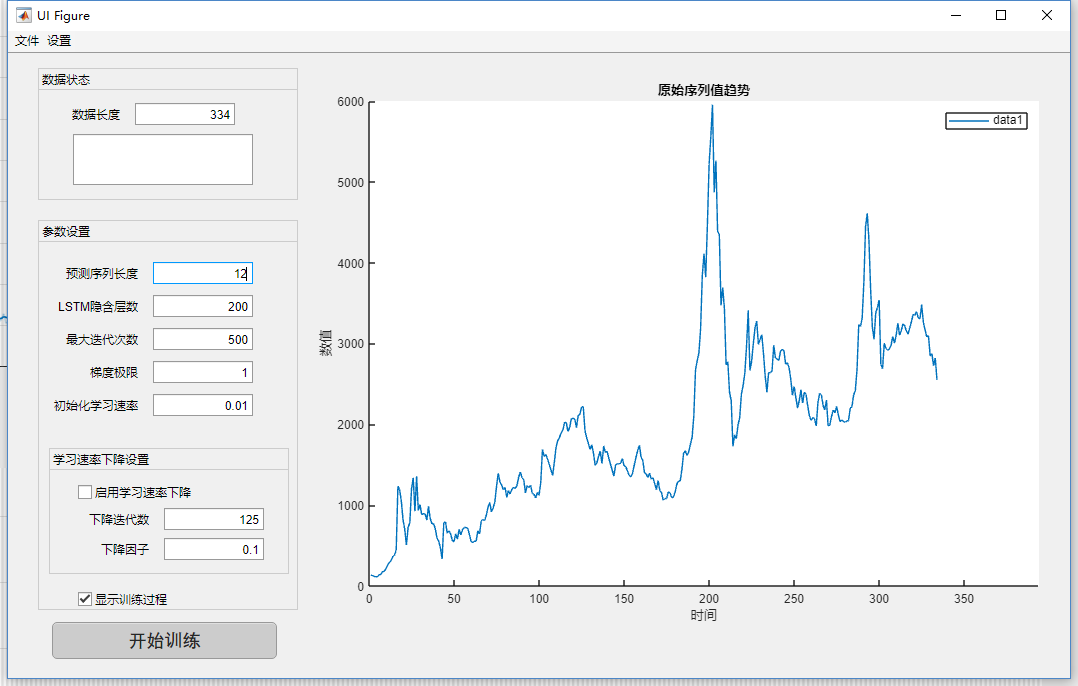Screen dimensions: 1078x686
Task: Enable the 启用学习速率下降 checkbox
Action: click(85, 492)
